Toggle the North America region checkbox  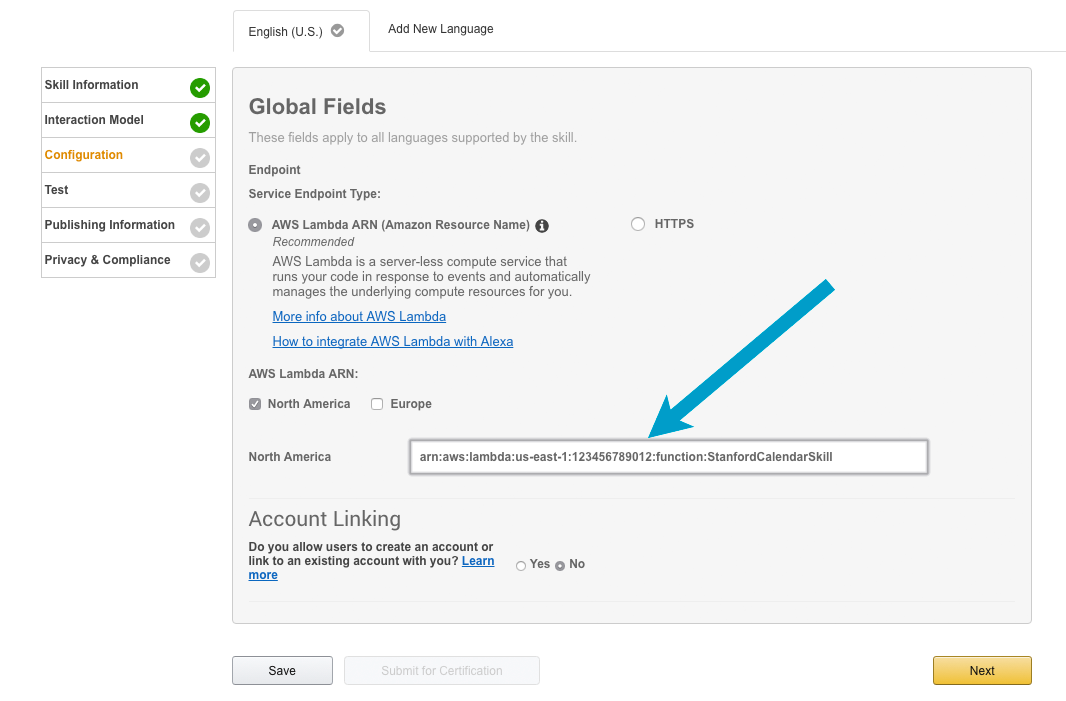(255, 404)
